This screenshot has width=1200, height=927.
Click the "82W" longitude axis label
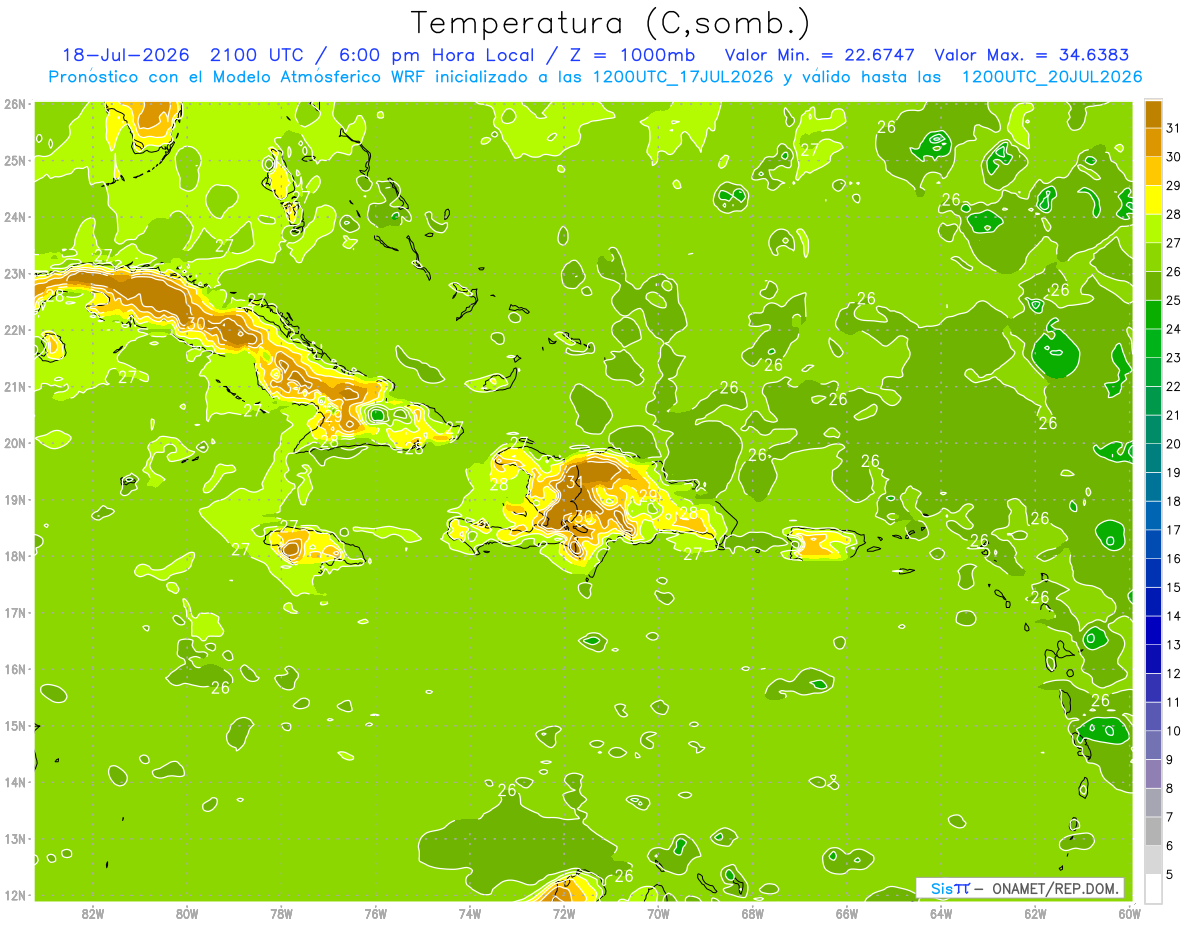pyautogui.click(x=92, y=913)
